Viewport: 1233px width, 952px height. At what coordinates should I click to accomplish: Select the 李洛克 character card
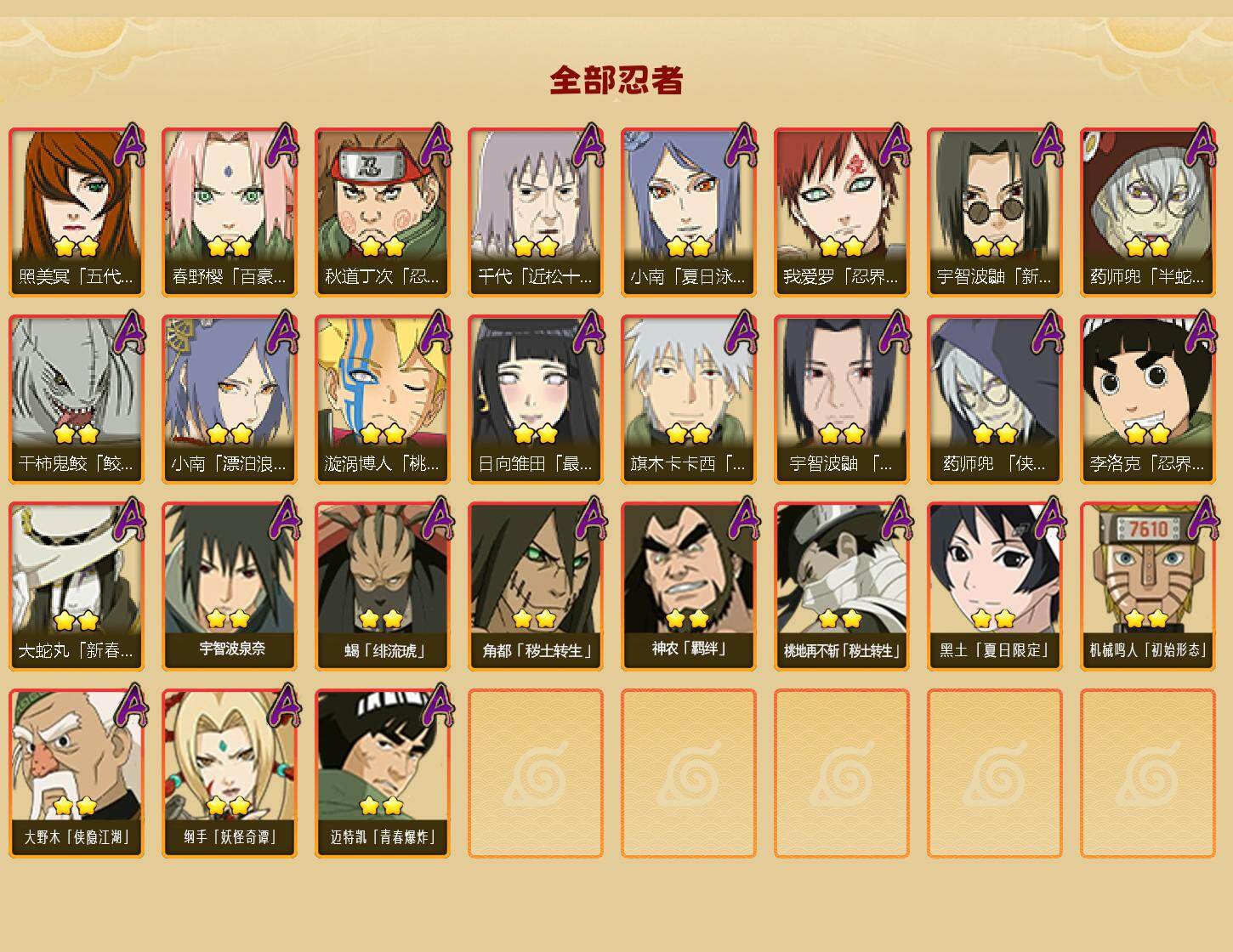click(1148, 399)
